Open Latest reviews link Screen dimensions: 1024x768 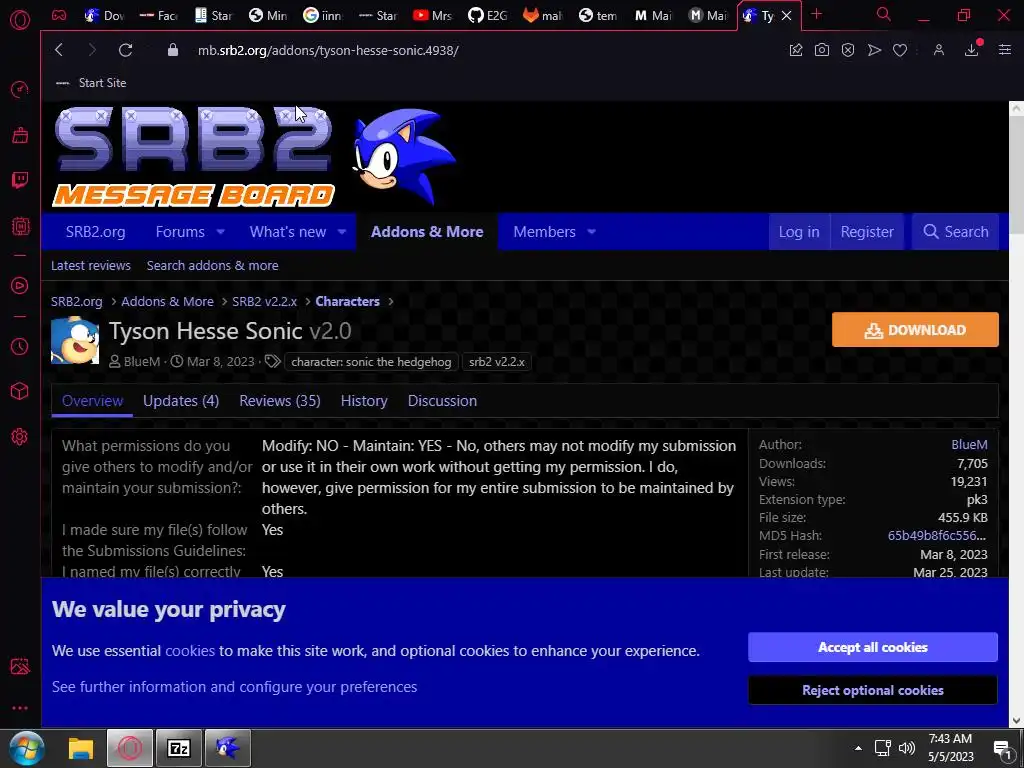coord(91,266)
